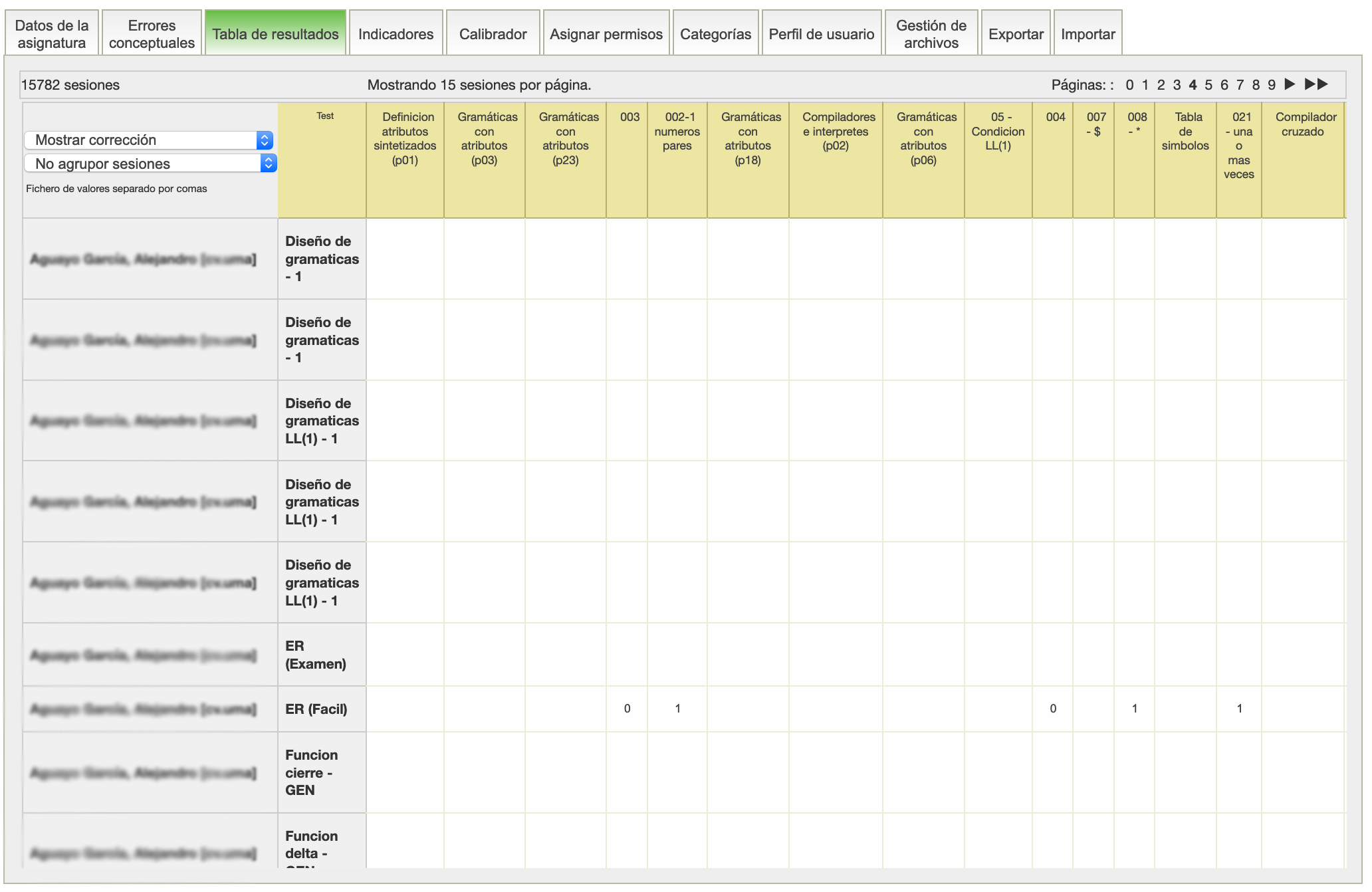Switch to the Indicadores tab
Screen dimensions: 1372x892
tap(396, 34)
